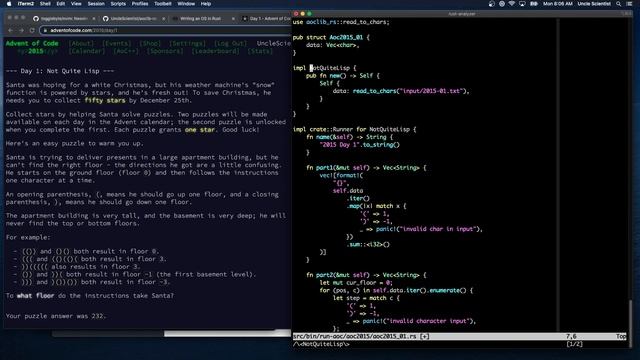Click the clock showing Mon 8:06 AM
This screenshot has height=360, width=640.
558,4
